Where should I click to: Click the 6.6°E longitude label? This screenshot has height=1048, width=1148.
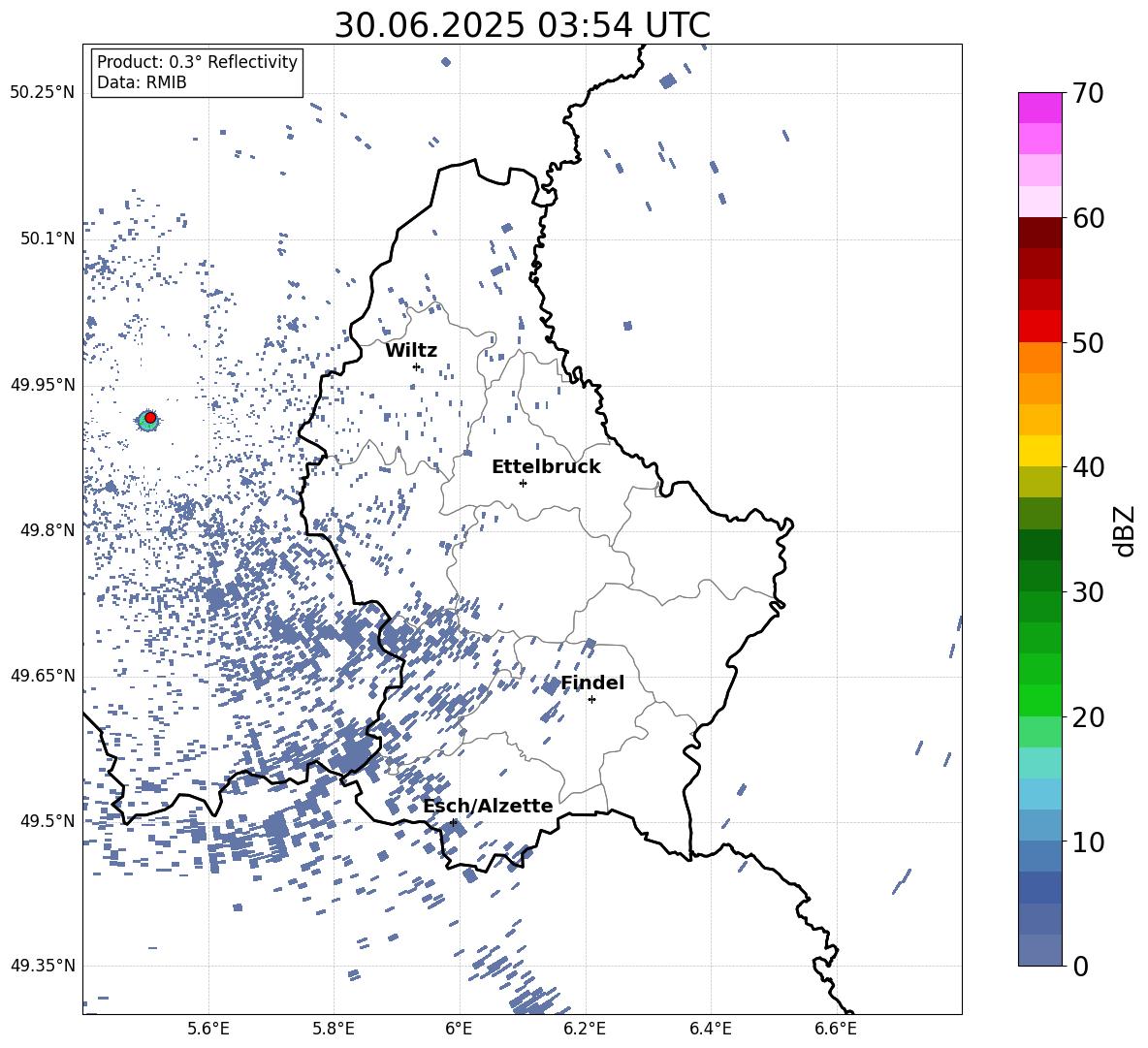(836, 1030)
